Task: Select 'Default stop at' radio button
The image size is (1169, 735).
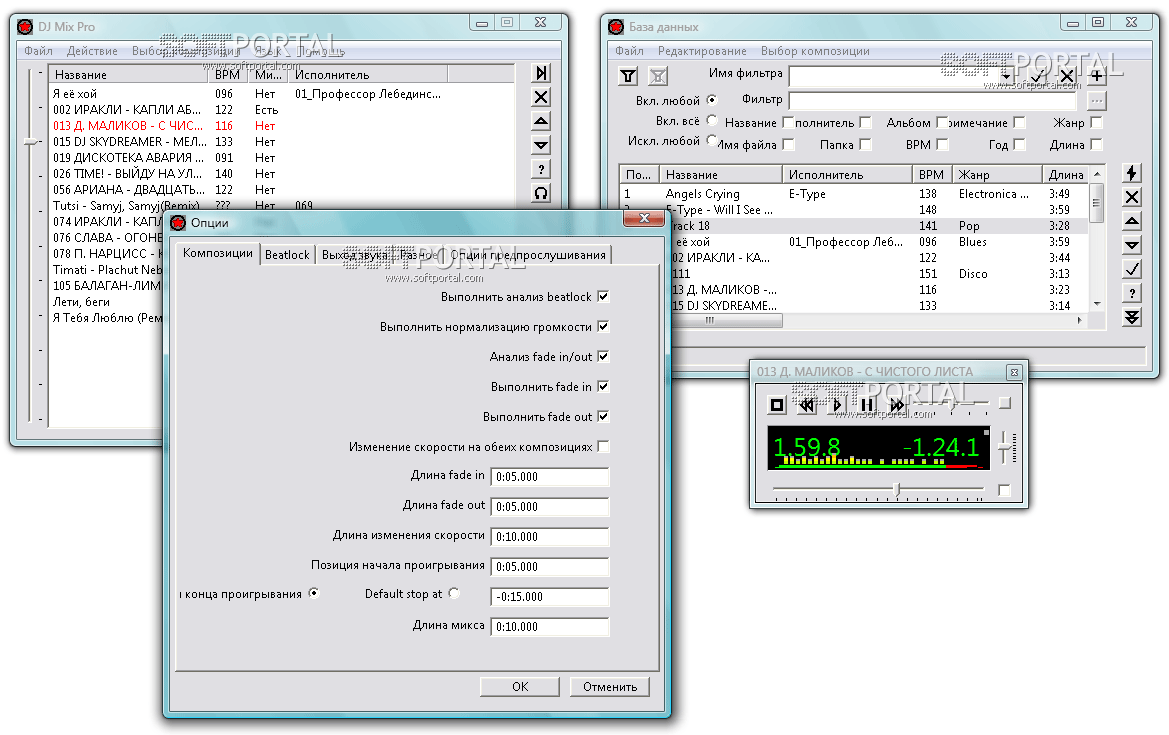Action: point(454,593)
